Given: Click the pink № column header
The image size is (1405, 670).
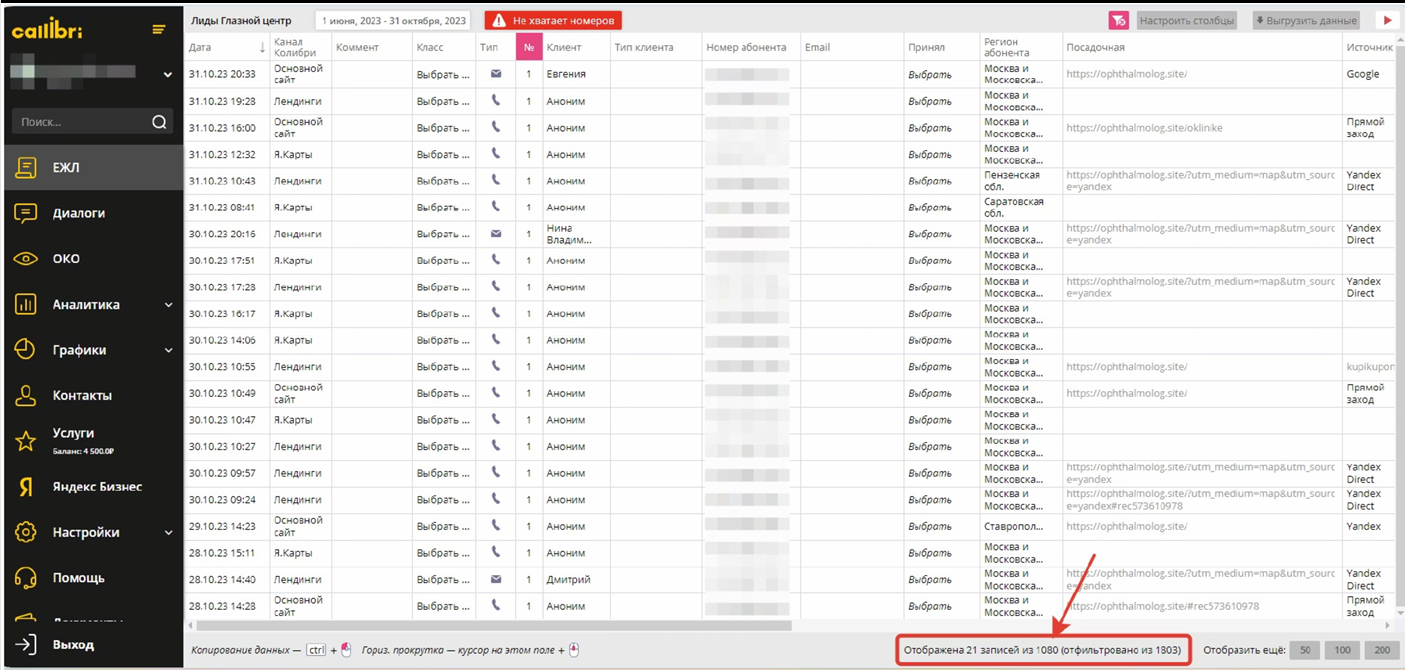Looking at the screenshot, I should tap(529, 47).
